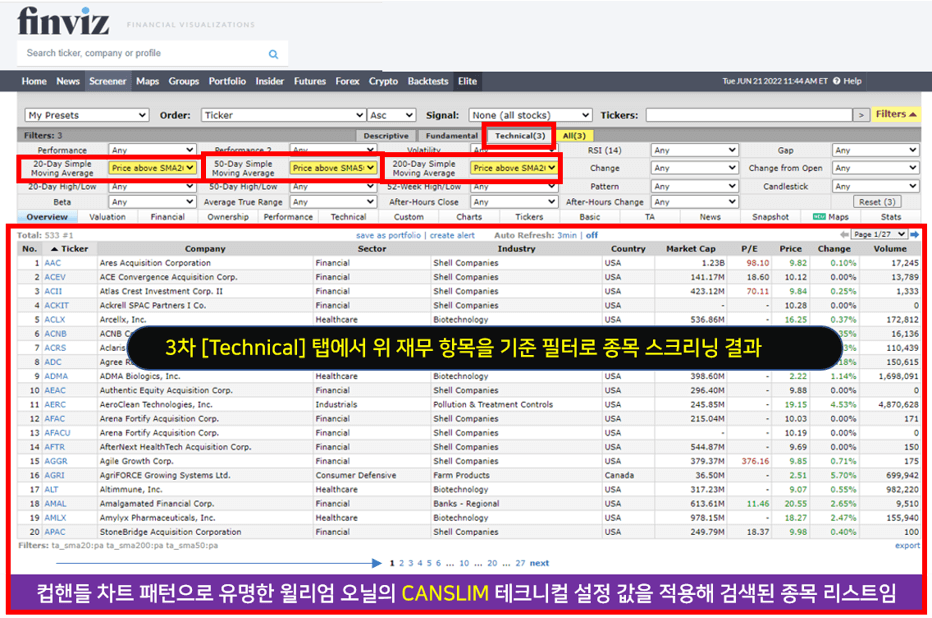Open the Gap filter dropdown
The width and height of the screenshot is (932, 618).
876,150
